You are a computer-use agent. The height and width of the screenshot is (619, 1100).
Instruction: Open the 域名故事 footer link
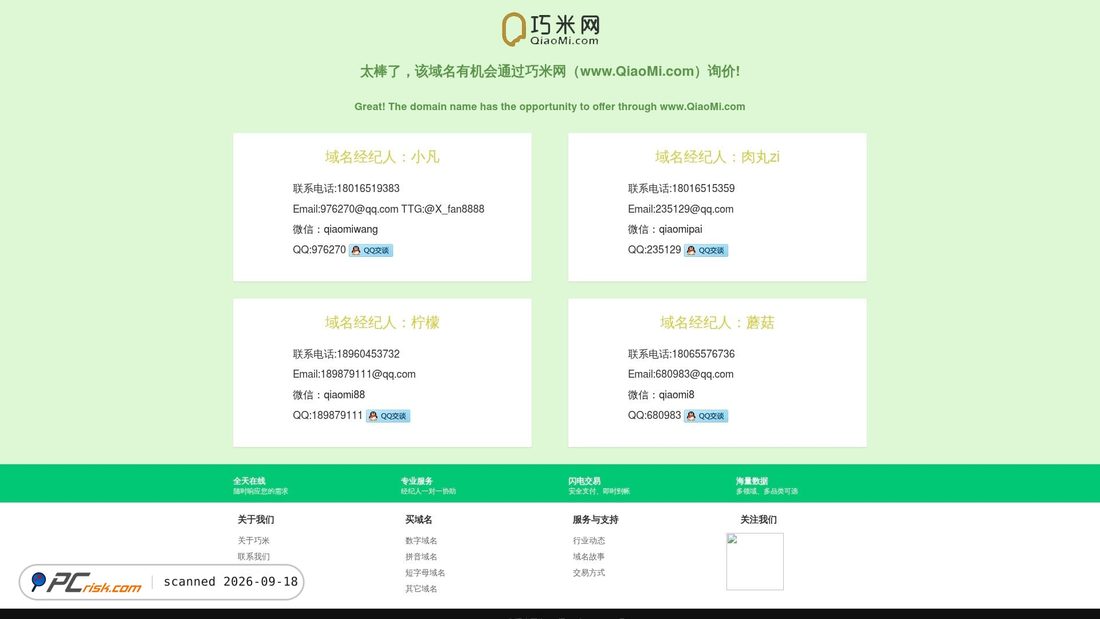point(589,557)
